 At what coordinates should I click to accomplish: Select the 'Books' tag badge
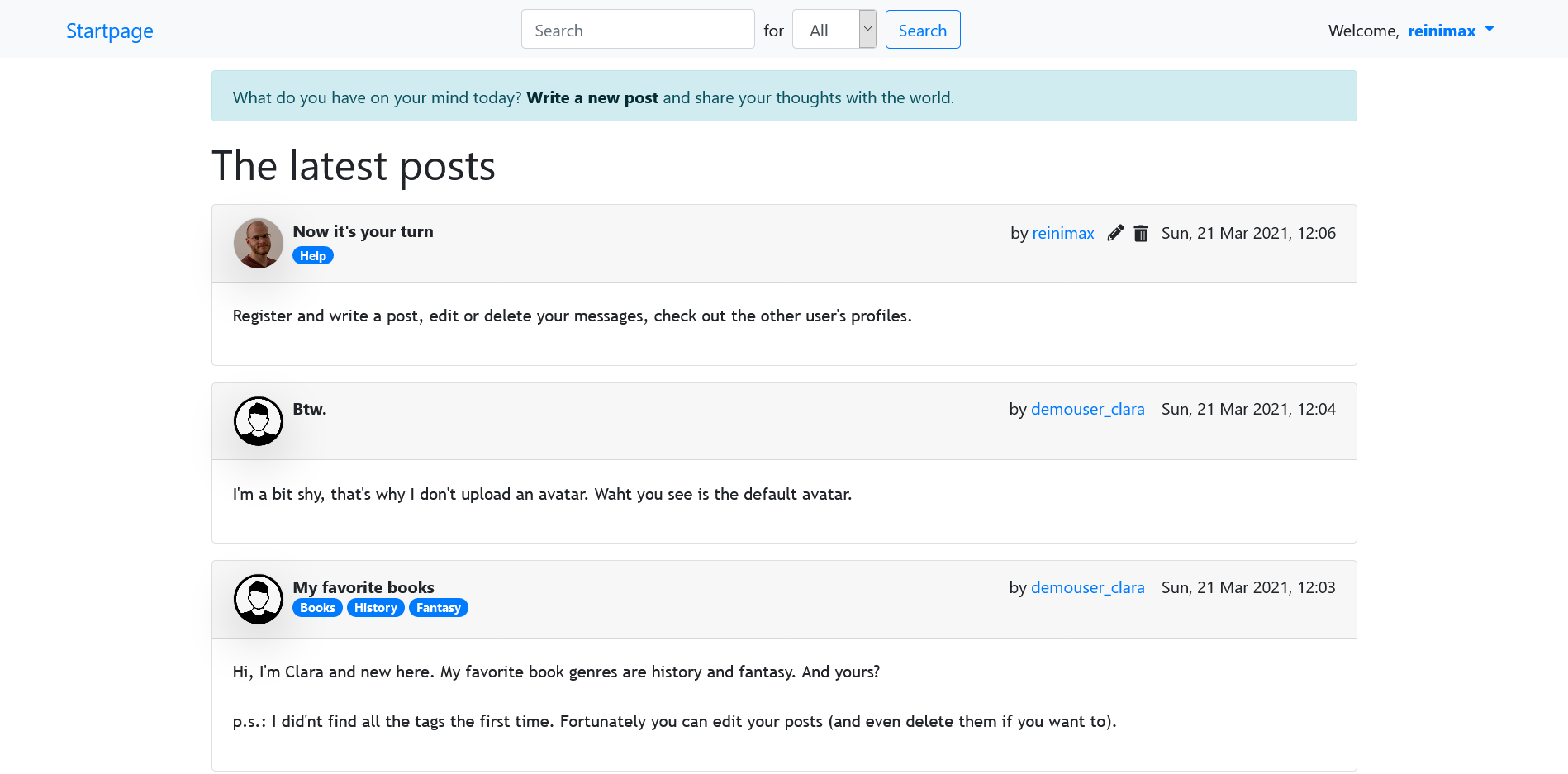[x=316, y=607]
